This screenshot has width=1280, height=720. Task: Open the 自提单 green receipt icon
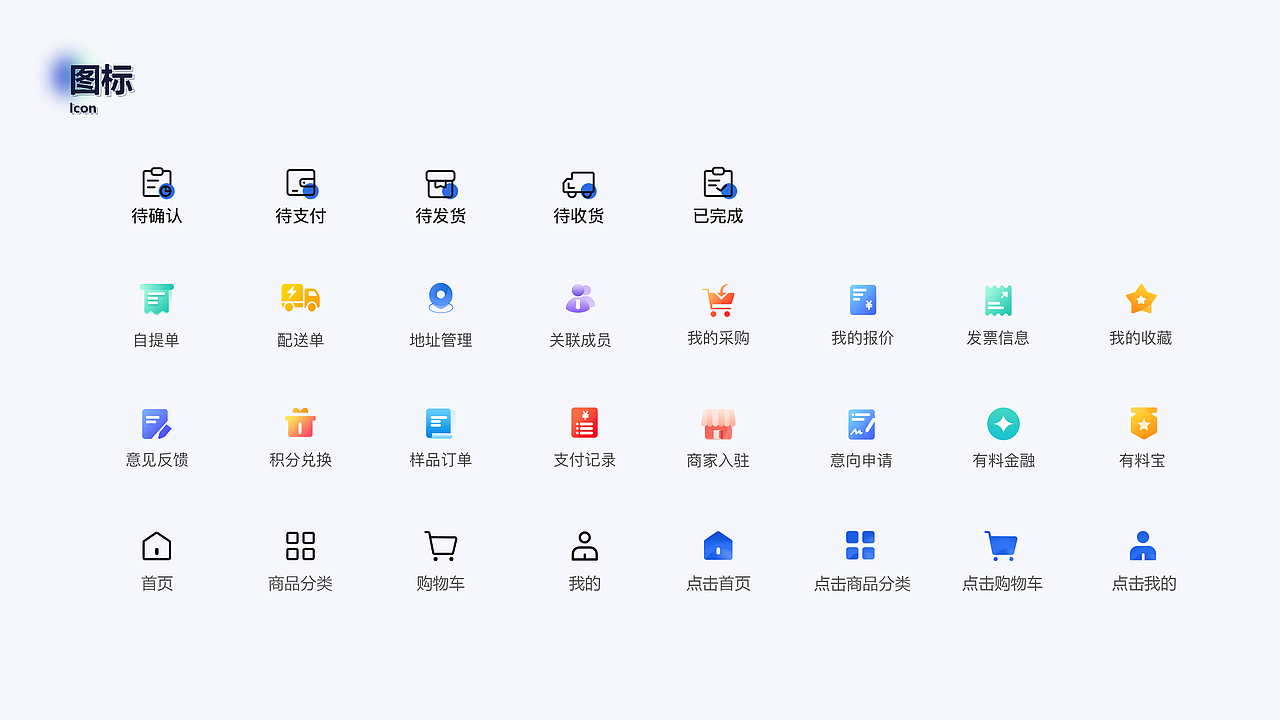click(157, 299)
